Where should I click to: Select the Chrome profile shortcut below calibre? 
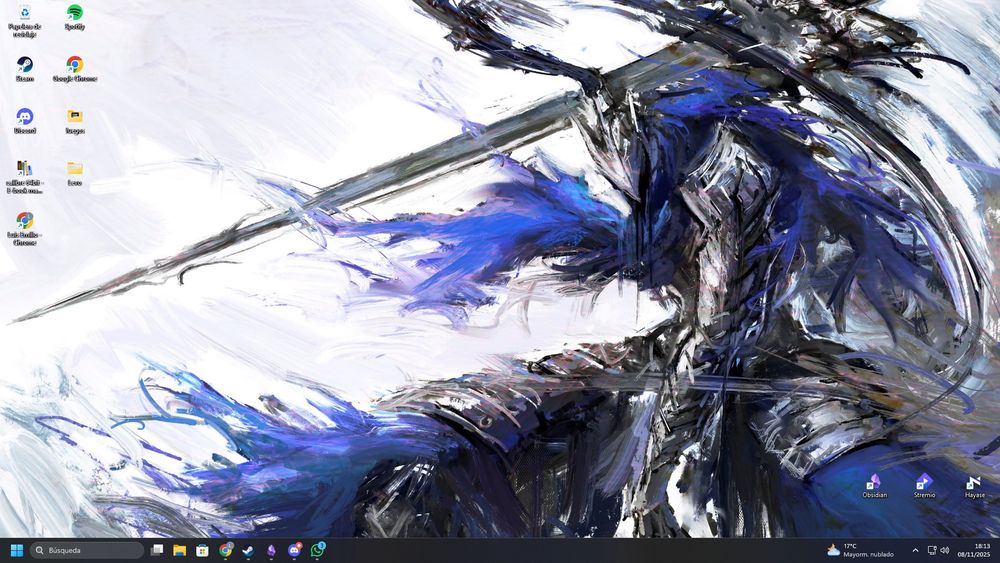pos(24,228)
